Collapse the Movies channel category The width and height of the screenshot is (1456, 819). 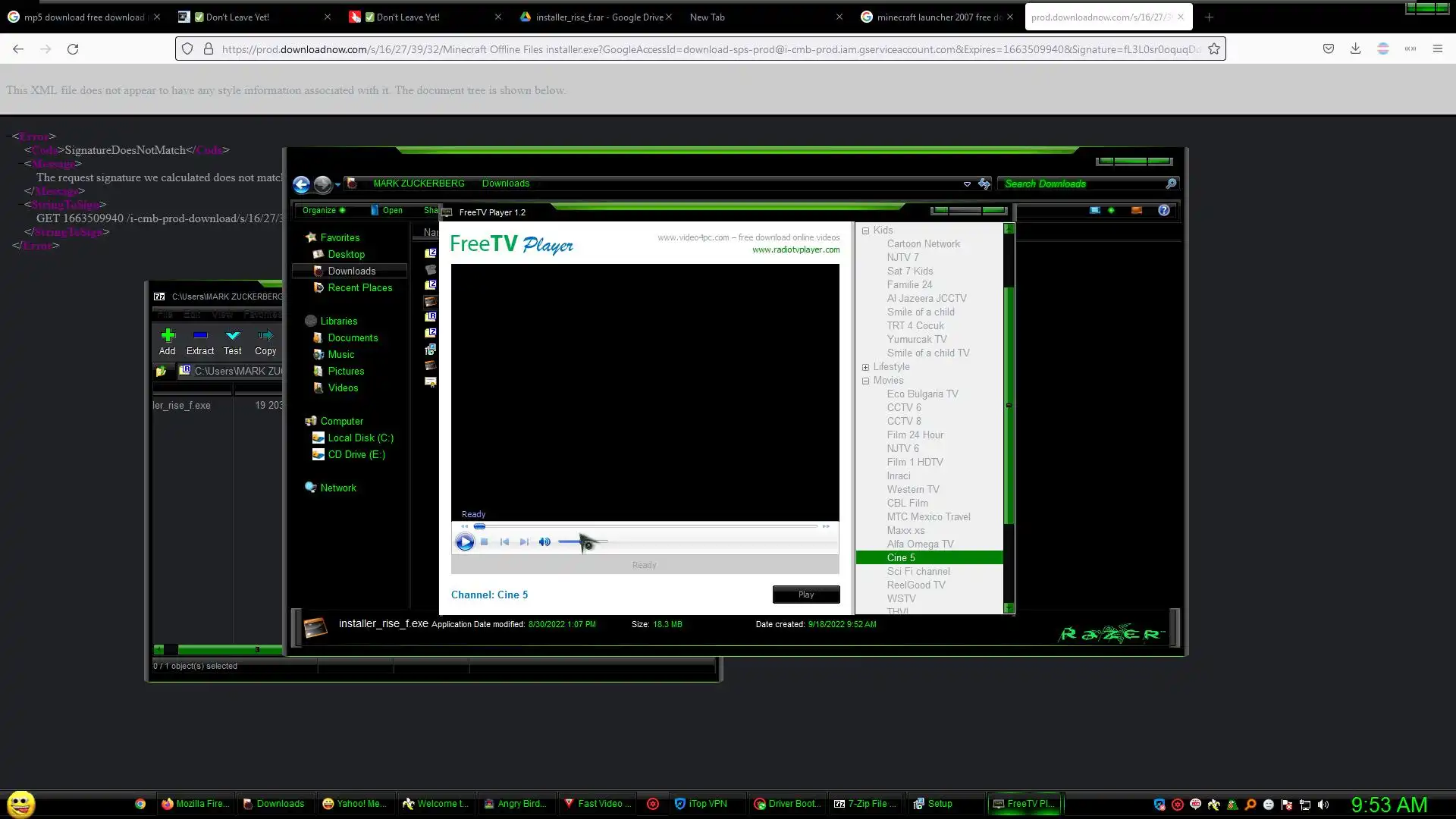click(x=865, y=381)
